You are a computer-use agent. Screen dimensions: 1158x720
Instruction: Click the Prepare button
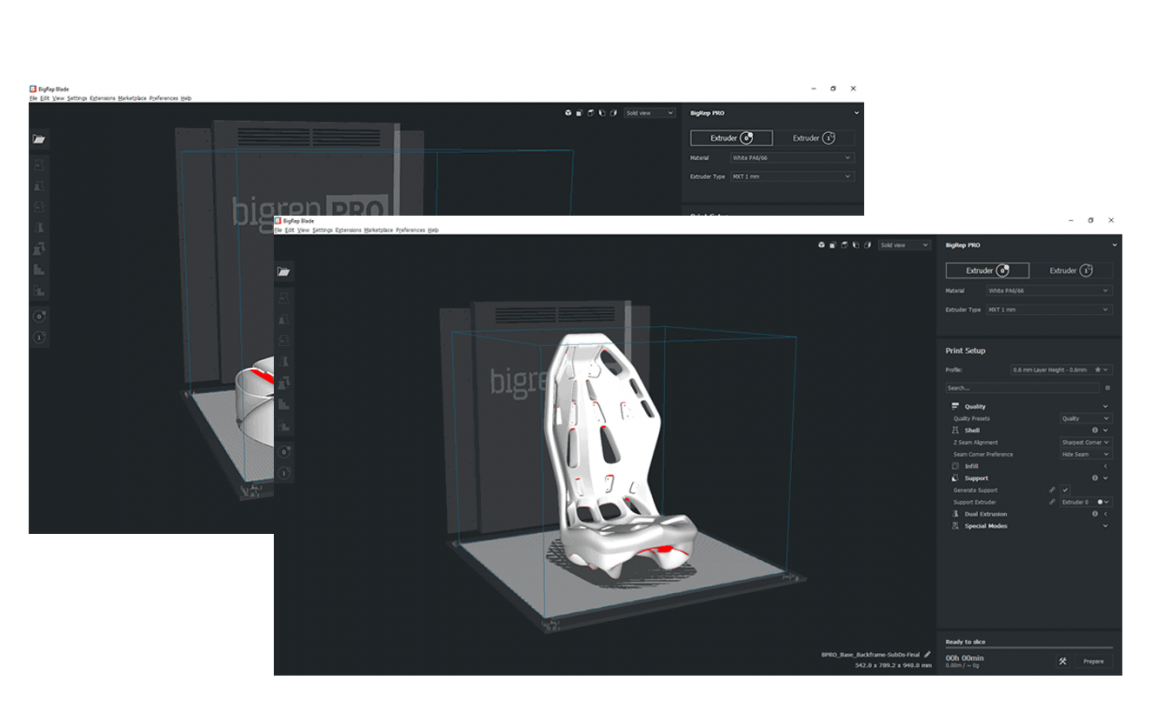point(1093,661)
